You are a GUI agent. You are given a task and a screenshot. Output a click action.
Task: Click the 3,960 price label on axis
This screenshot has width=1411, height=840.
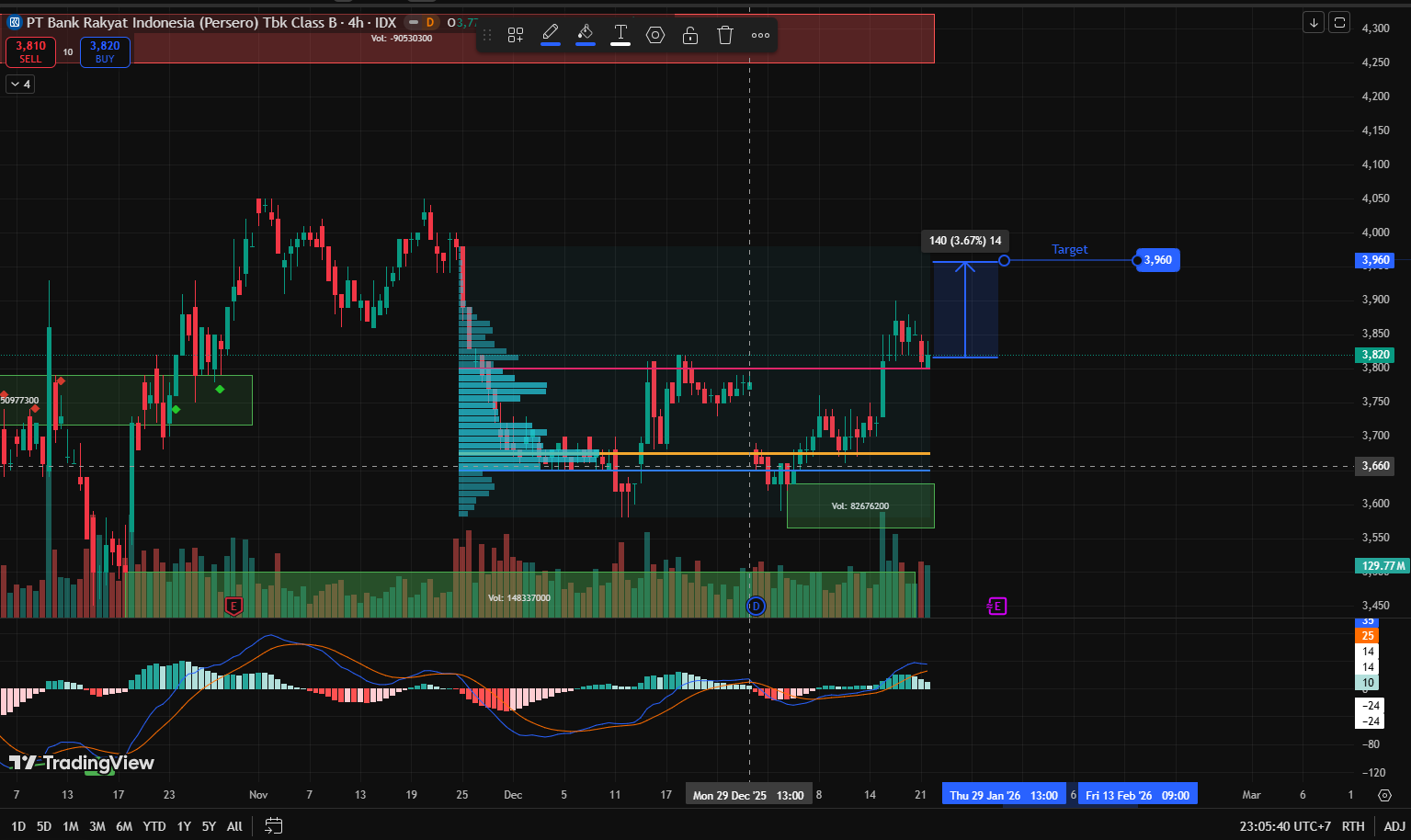[x=1375, y=260]
